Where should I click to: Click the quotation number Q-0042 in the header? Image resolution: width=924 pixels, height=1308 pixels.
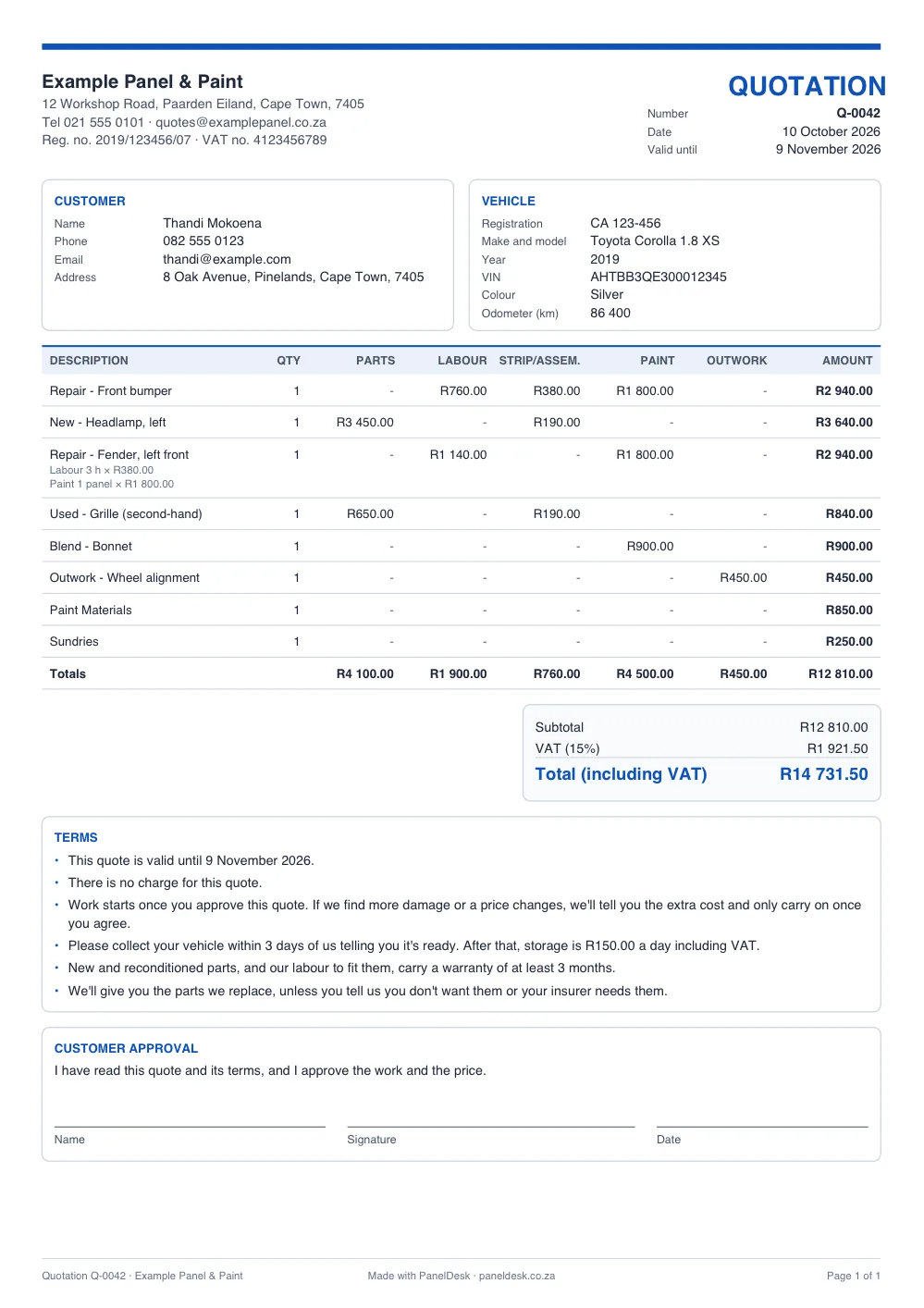pos(858,113)
